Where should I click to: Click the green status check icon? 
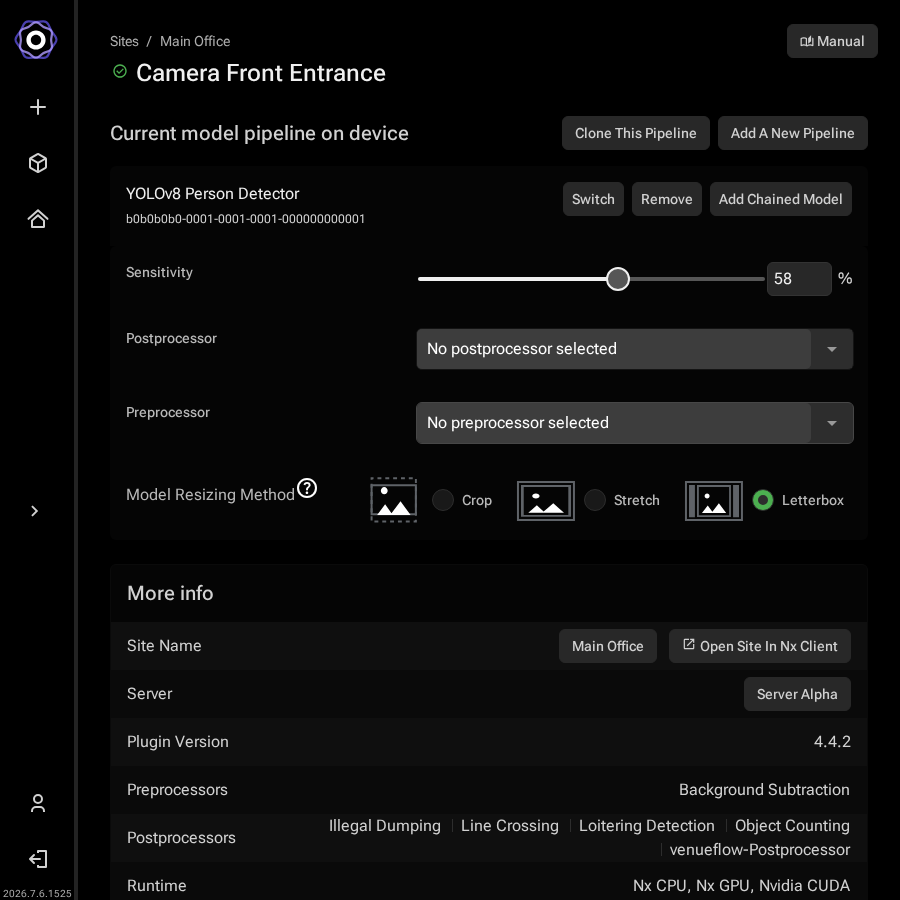click(x=120, y=71)
